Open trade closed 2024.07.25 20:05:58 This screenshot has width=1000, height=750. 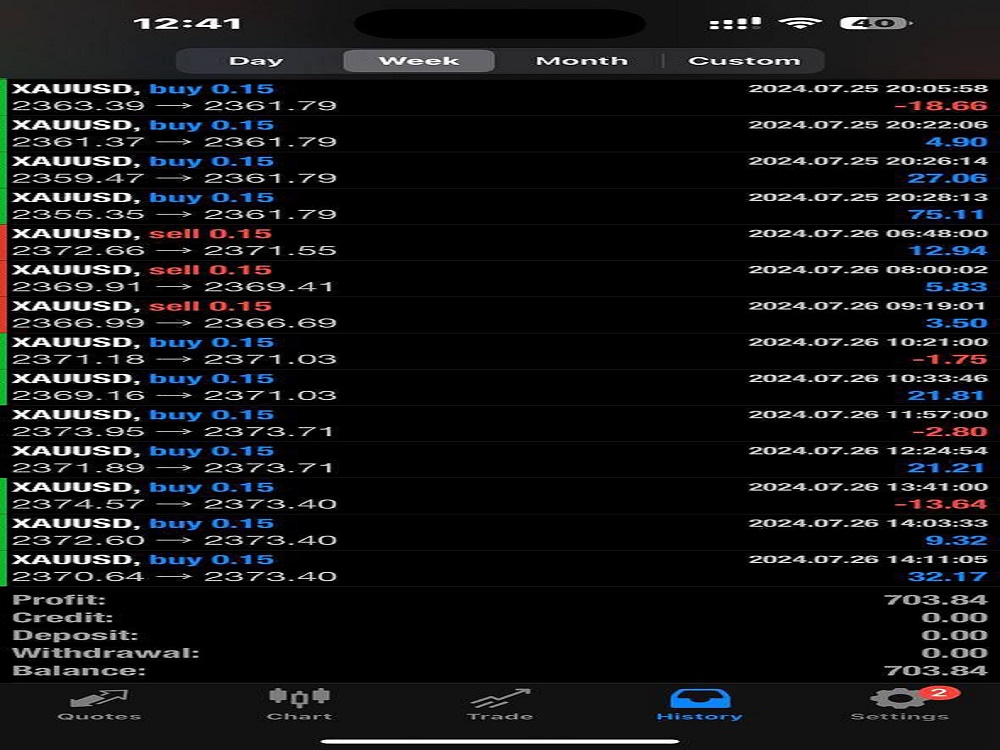[500, 97]
